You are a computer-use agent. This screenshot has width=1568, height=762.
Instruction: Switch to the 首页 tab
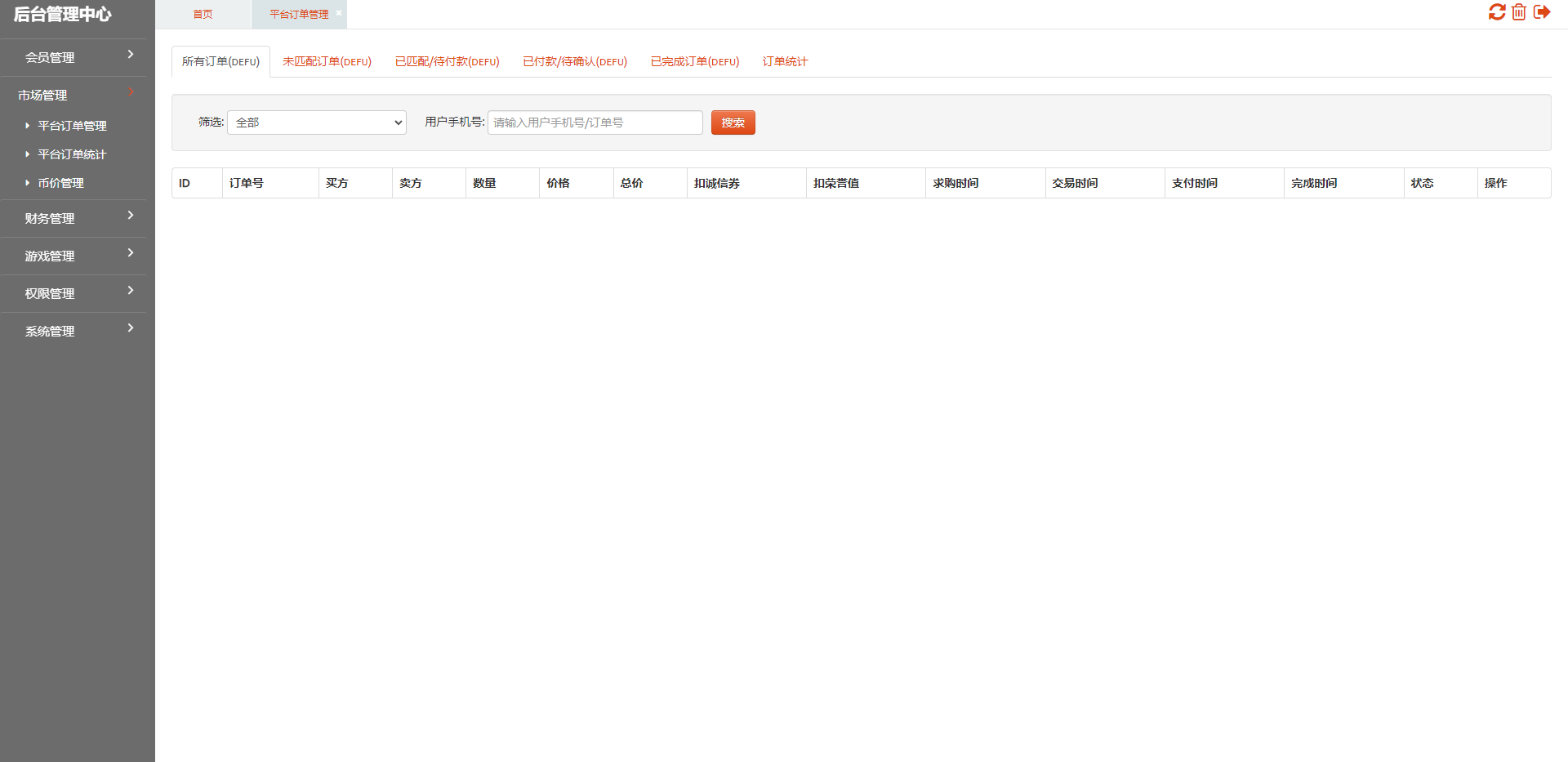coord(203,14)
